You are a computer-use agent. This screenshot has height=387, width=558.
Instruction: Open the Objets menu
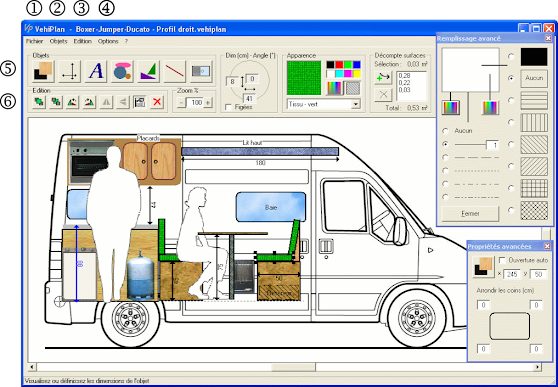pos(58,41)
